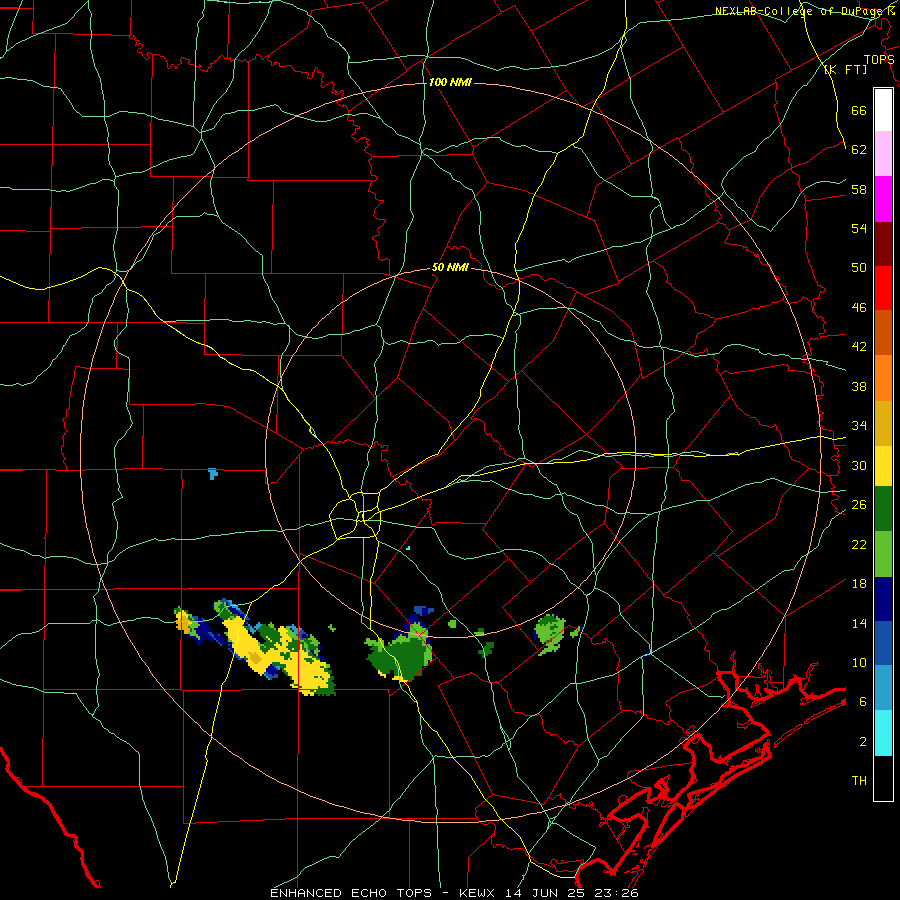
Task: Select the dark green legend swatch
Action: (883, 509)
